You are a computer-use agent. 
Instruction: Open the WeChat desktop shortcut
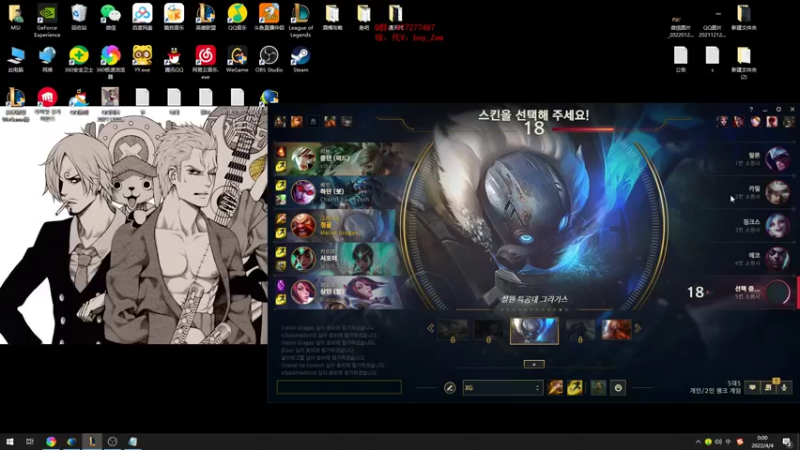click(110, 17)
